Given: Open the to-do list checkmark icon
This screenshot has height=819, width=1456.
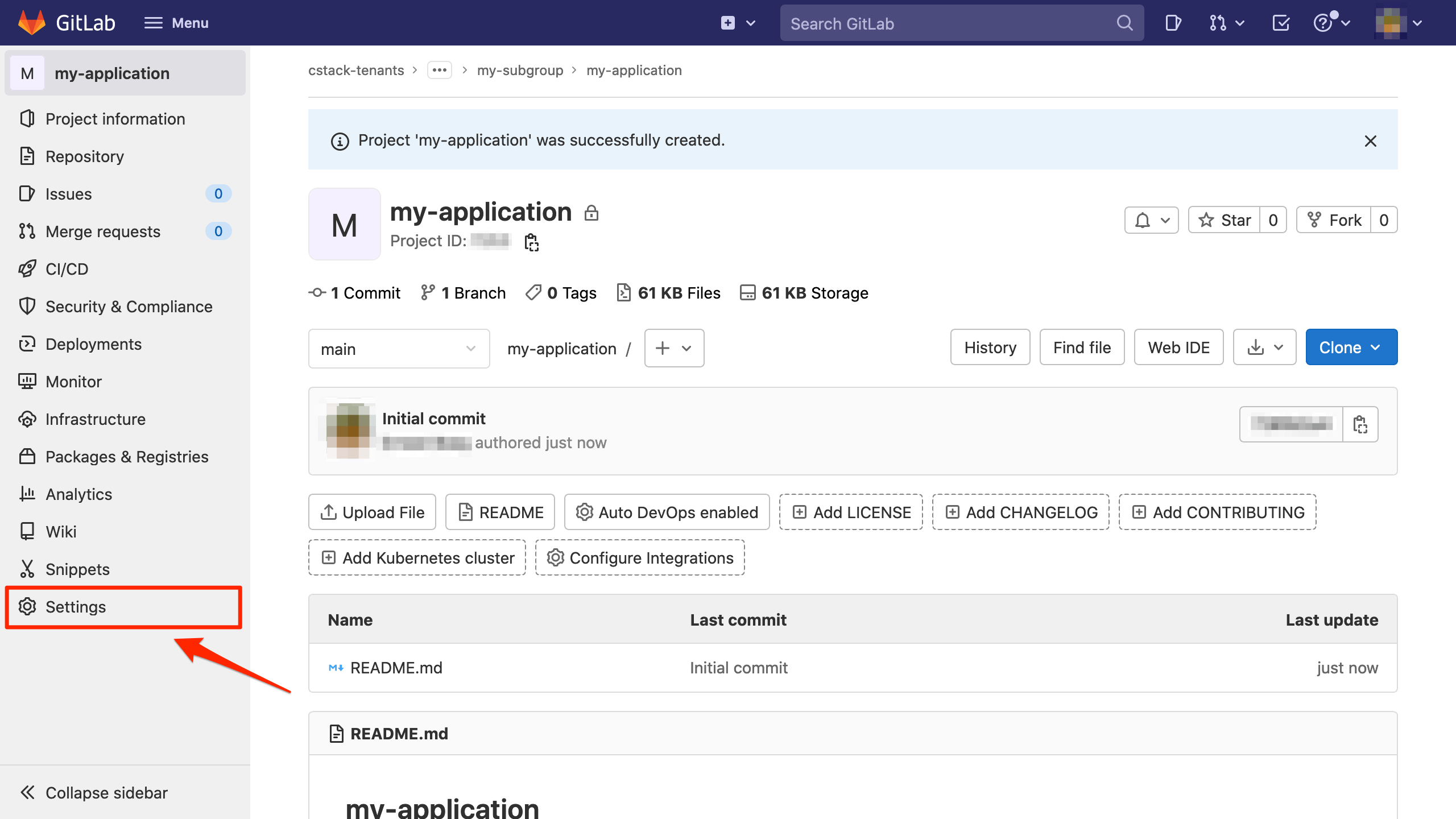Looking at the screenshot, I should pyautogui.click(x=1281, y=23).
